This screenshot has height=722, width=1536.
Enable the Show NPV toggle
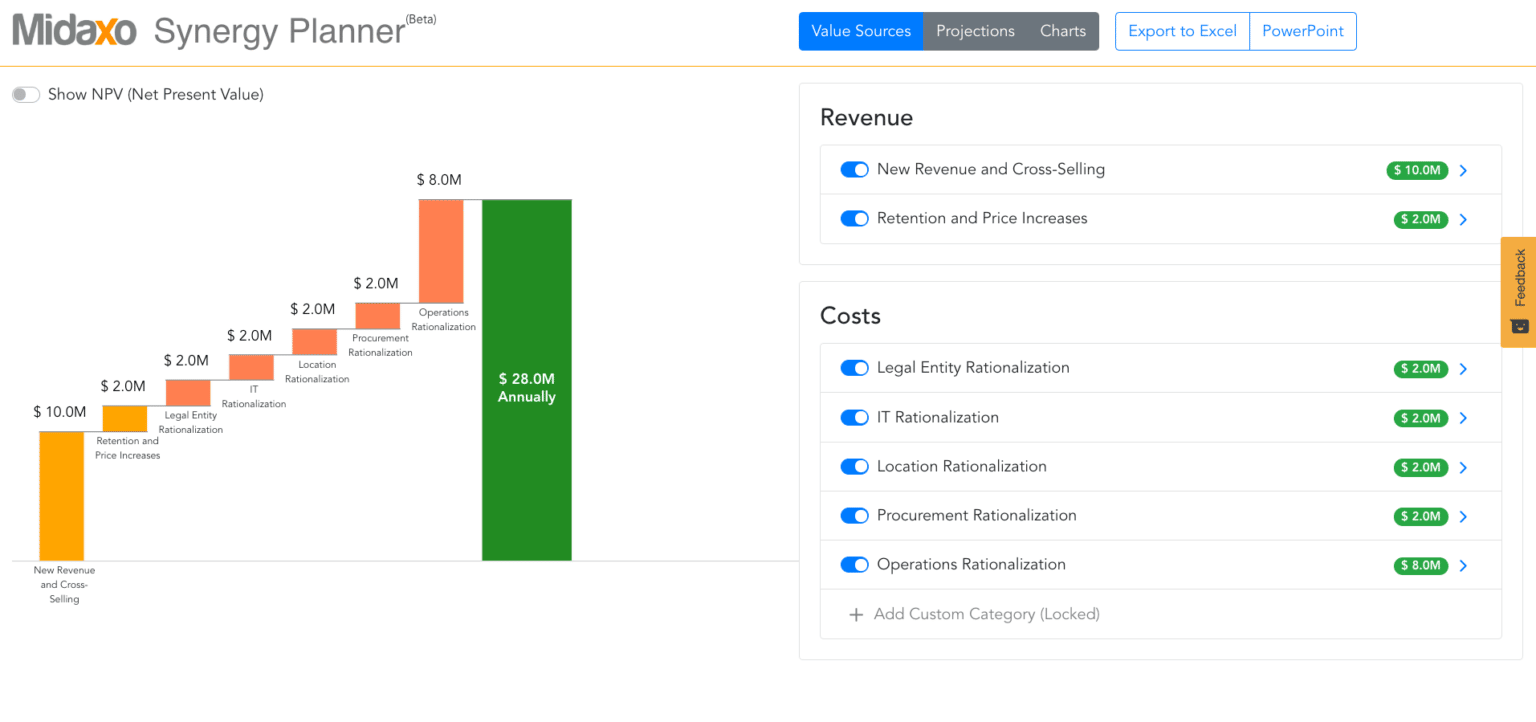(x=26, y=95)
